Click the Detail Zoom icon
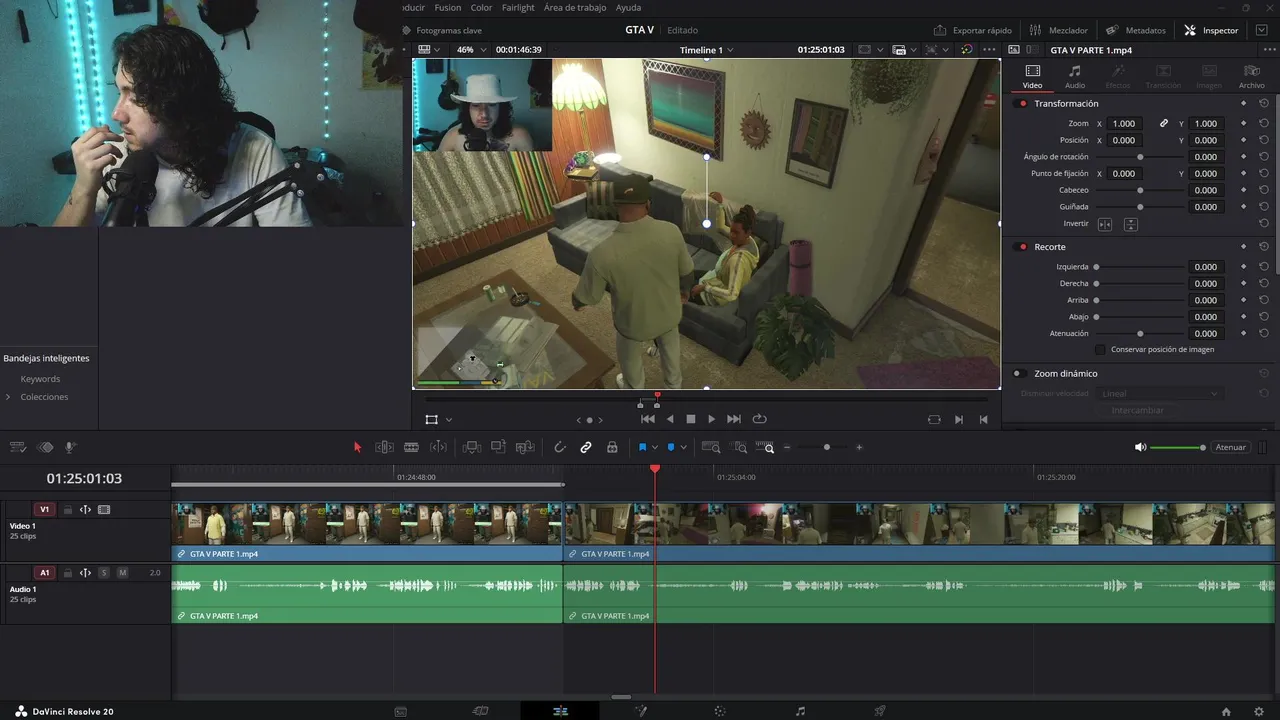 tap(739, 447)
